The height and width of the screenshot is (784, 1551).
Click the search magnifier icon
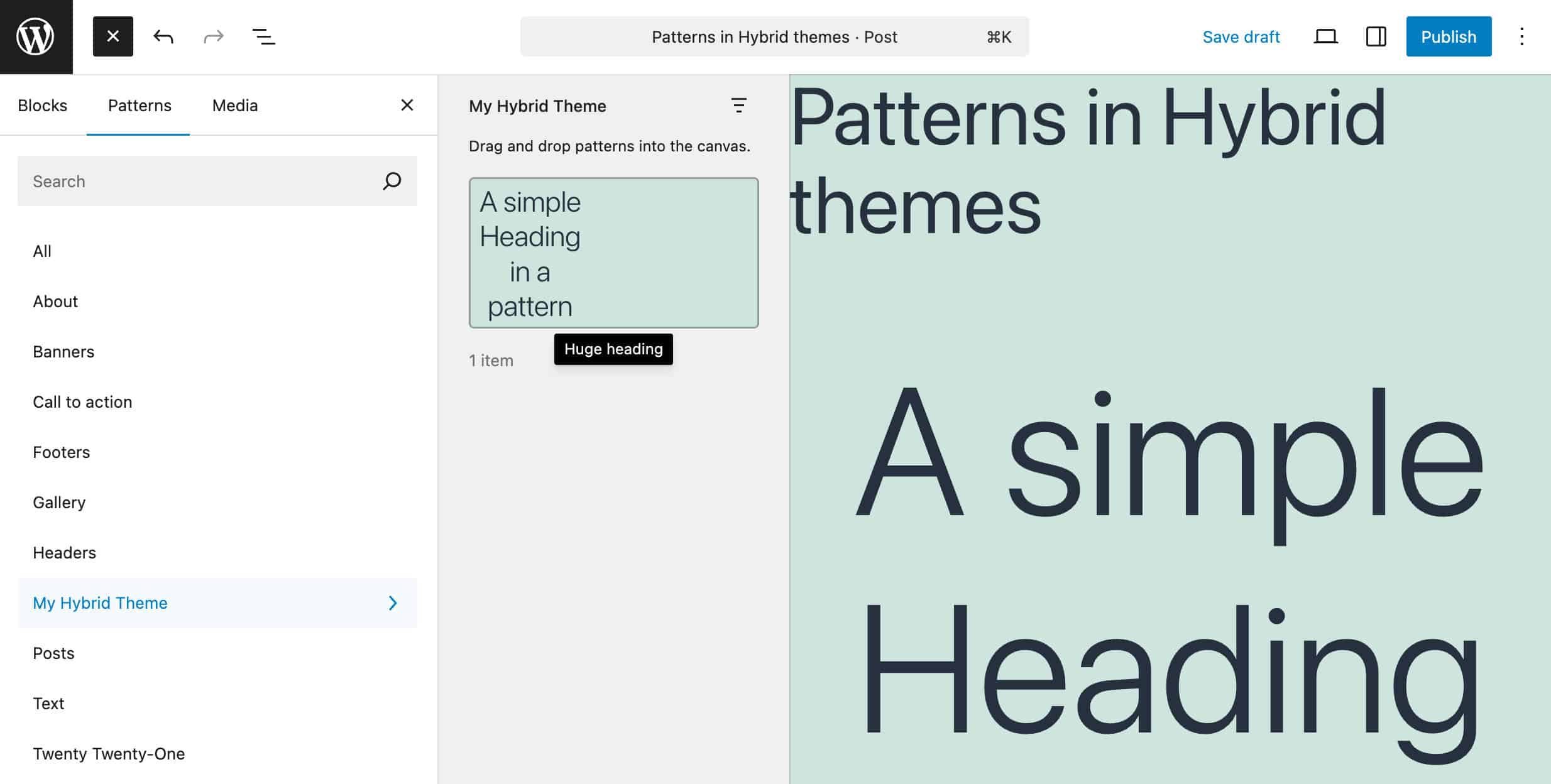coord(392,181)
